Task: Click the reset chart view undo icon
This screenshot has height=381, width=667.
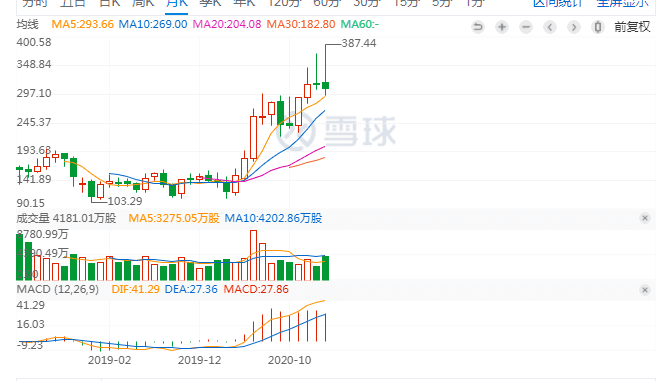Action: [x=478, y=27]
